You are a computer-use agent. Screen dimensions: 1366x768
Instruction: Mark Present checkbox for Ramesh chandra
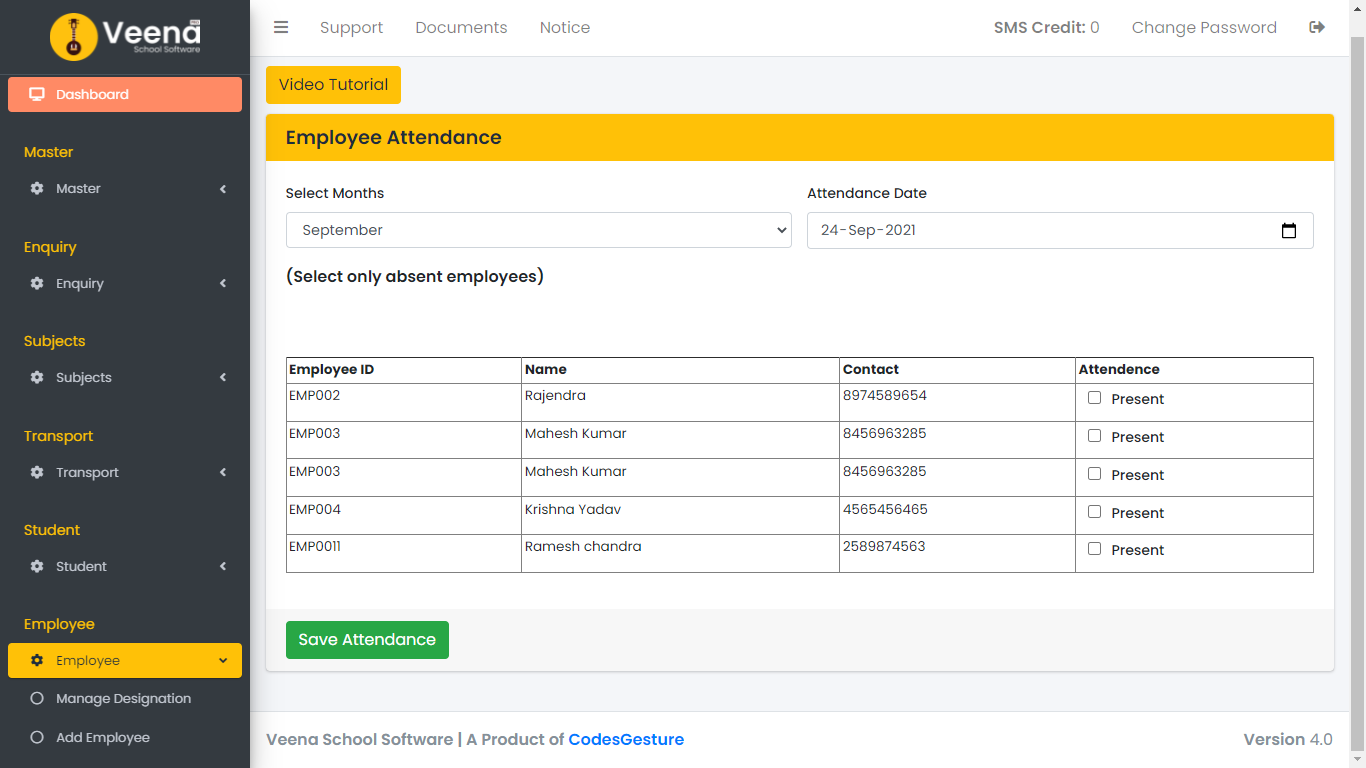pos(1094,549)
